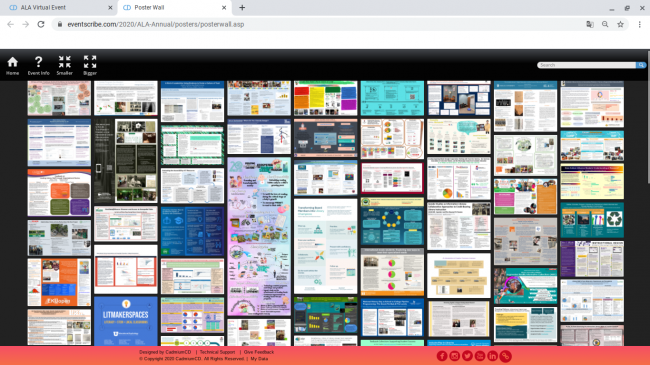Select the Poster Wall tab
This screenshot has width=650, height=365.
tap(174, 7)
